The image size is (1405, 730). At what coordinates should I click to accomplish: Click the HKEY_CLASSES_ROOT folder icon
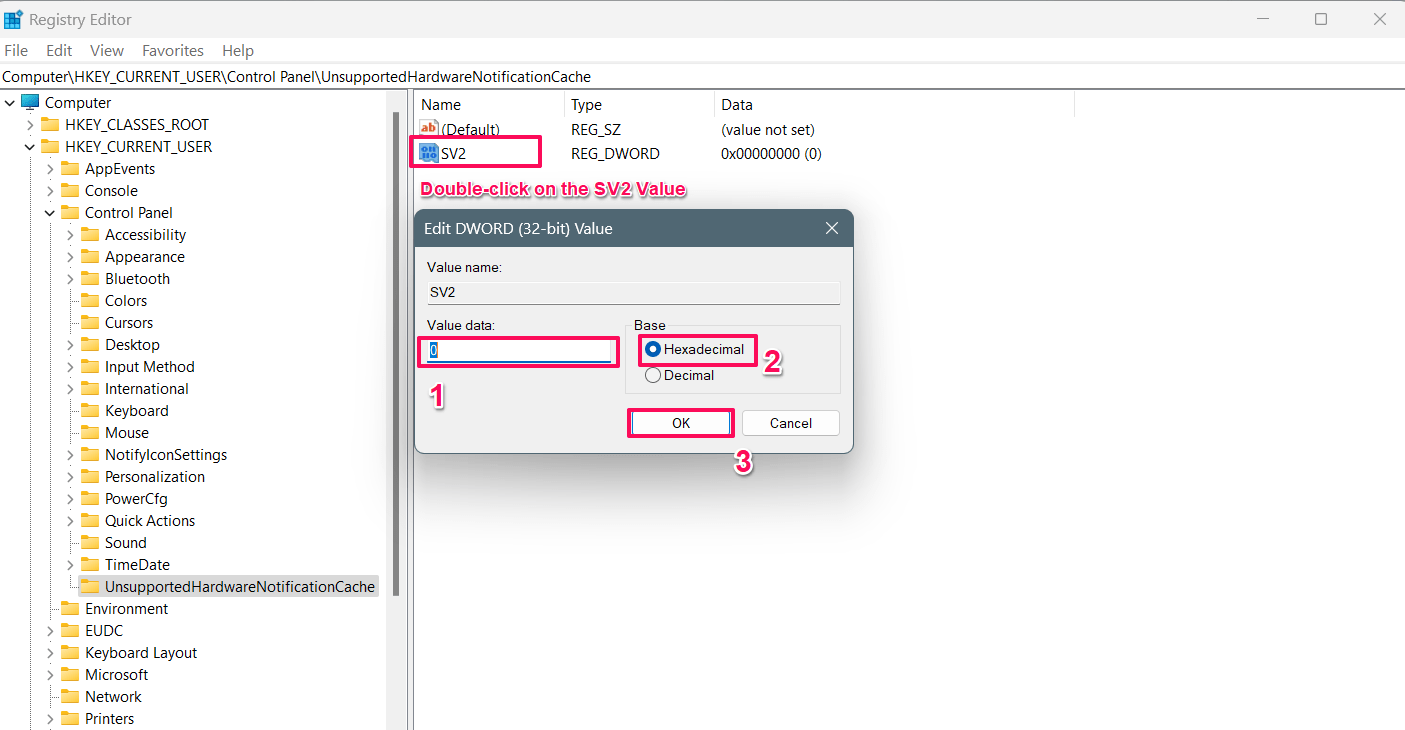[x=50, y=125]
